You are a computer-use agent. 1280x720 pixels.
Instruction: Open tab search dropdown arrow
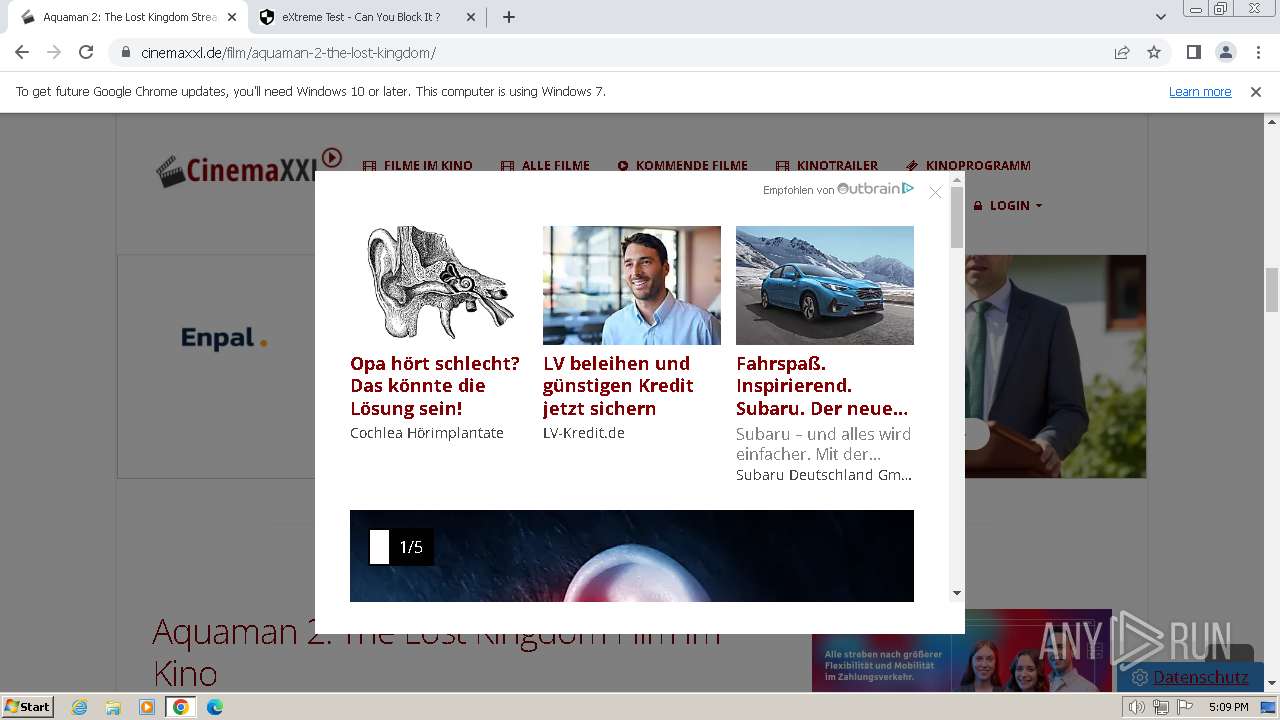1161,17
